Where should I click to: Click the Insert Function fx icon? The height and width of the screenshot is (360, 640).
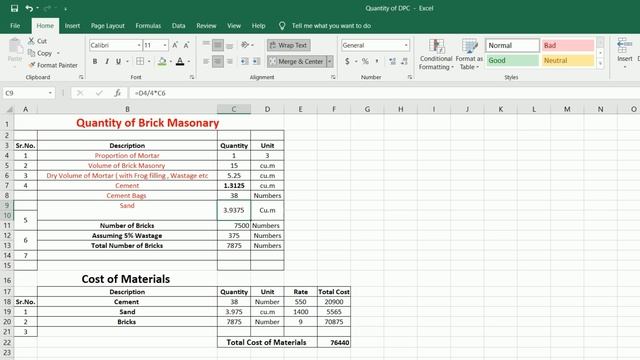(x=118, y=93)
